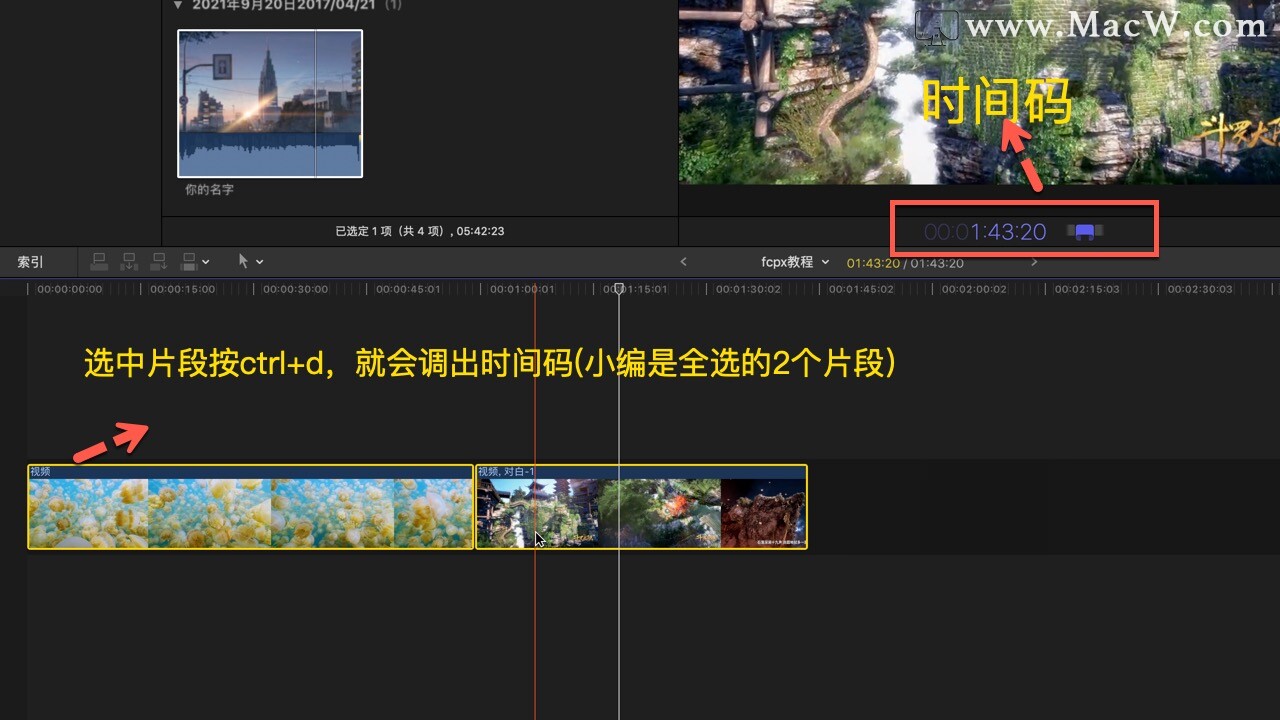Select the 视频, 对白-1 clip in timeline
Viewport: 1280px width, 720px height.
click(641, 507)
